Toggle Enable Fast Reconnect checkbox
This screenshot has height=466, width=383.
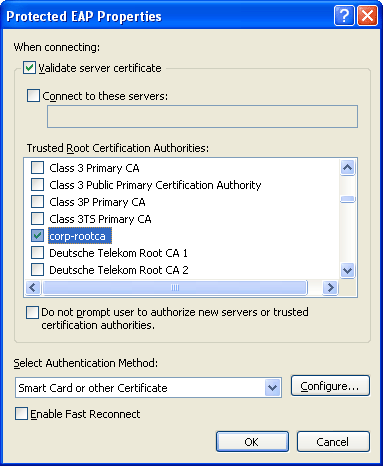tap(21, 414)
